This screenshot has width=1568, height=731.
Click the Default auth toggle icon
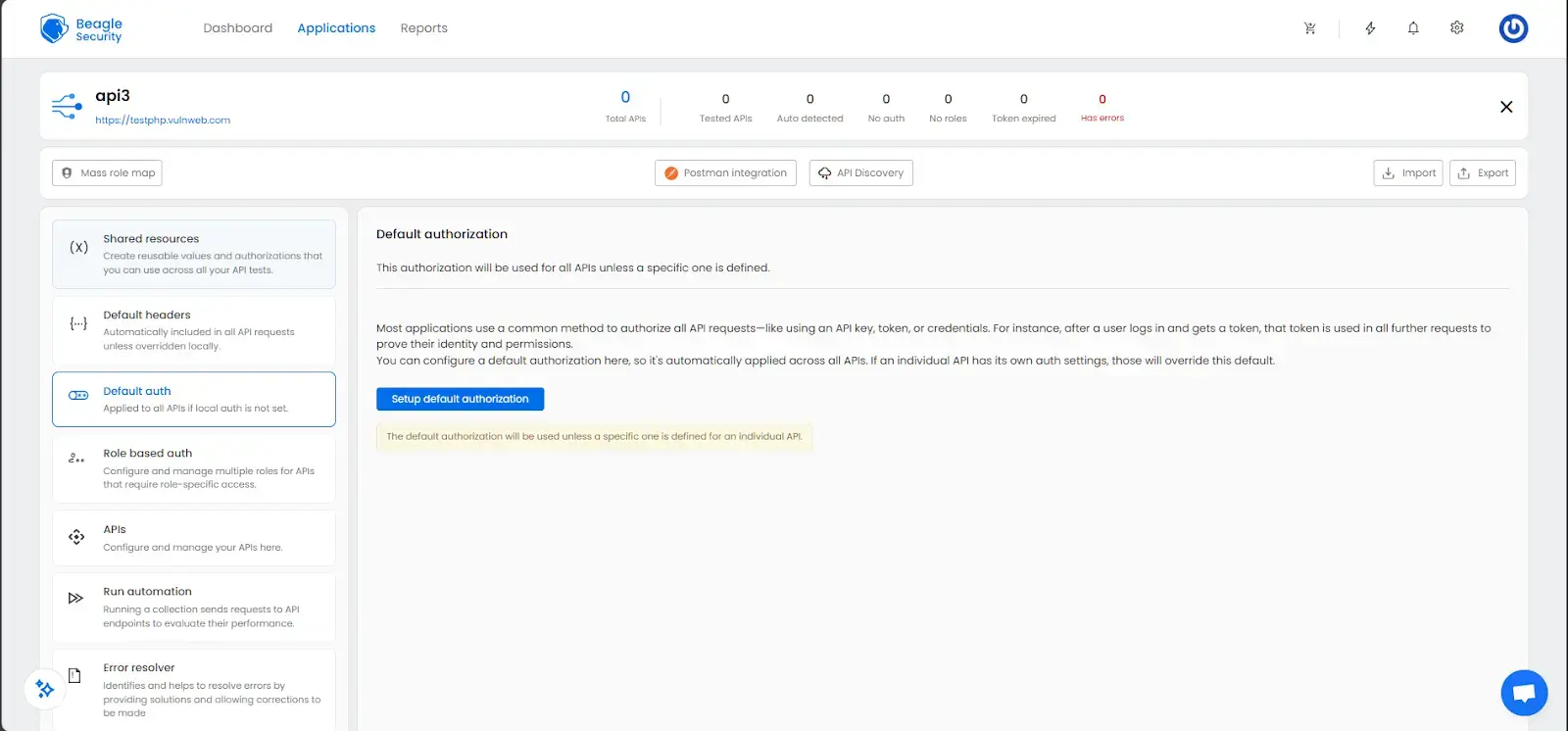point(78,395)
